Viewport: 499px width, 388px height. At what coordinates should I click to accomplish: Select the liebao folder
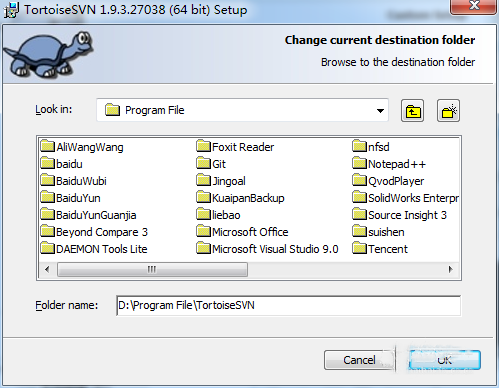tap(219, 215)
